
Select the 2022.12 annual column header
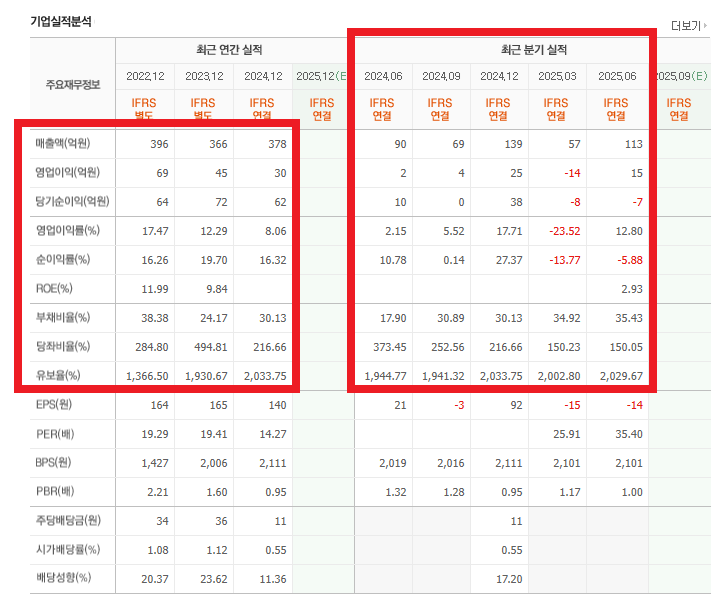pyautogui.click(x=144, y=76)
